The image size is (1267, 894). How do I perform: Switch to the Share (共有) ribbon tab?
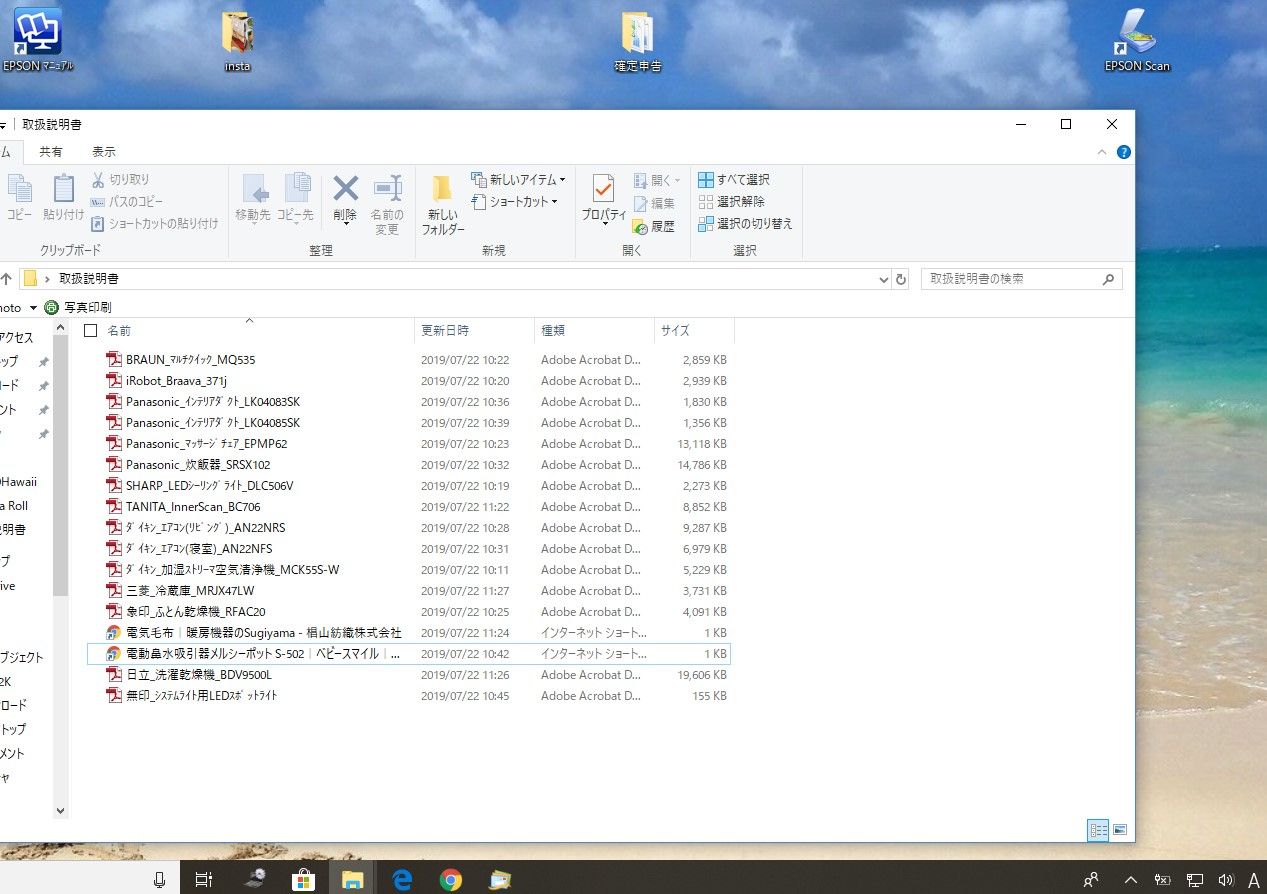(51, 152)
